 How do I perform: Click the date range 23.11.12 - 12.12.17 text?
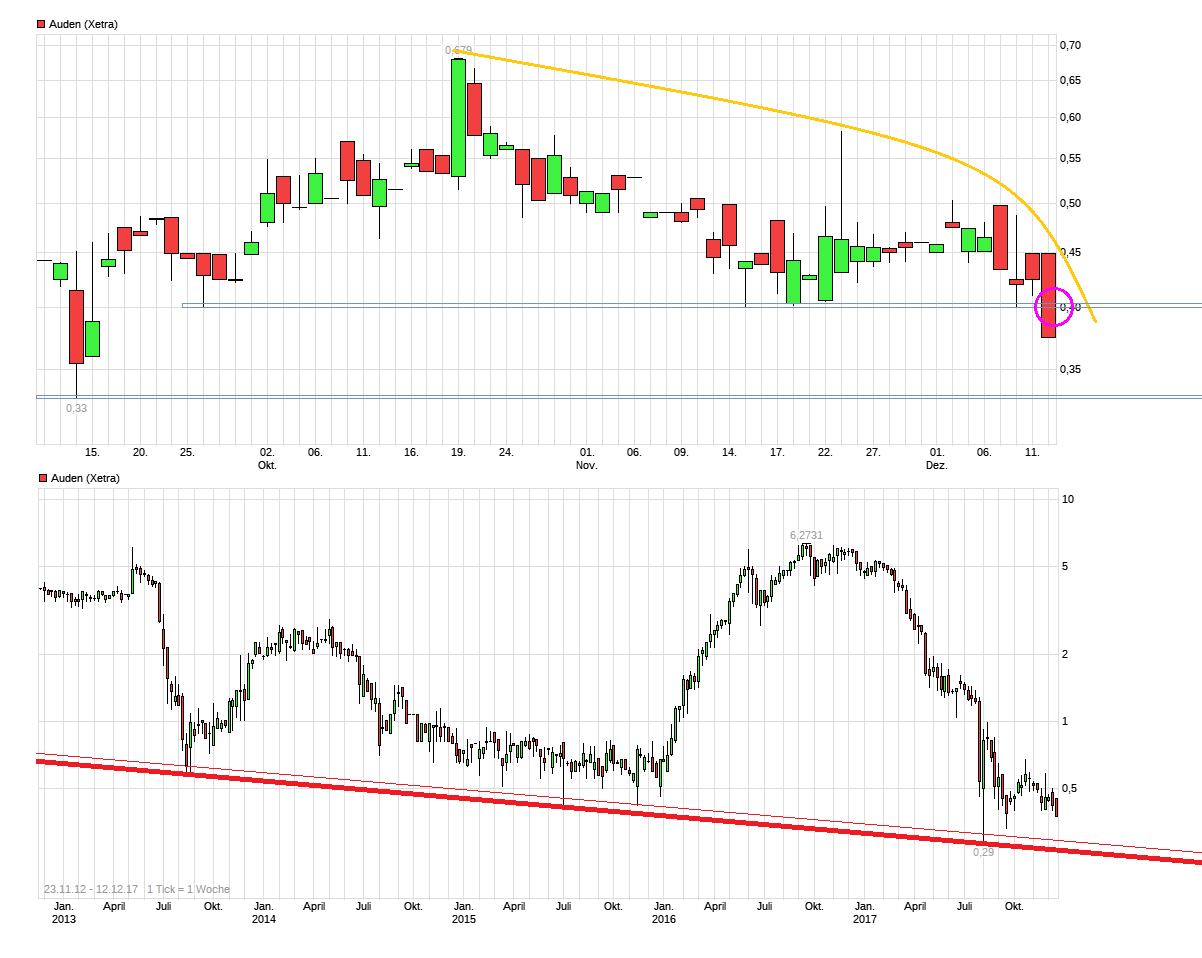[x=91, y=889]
